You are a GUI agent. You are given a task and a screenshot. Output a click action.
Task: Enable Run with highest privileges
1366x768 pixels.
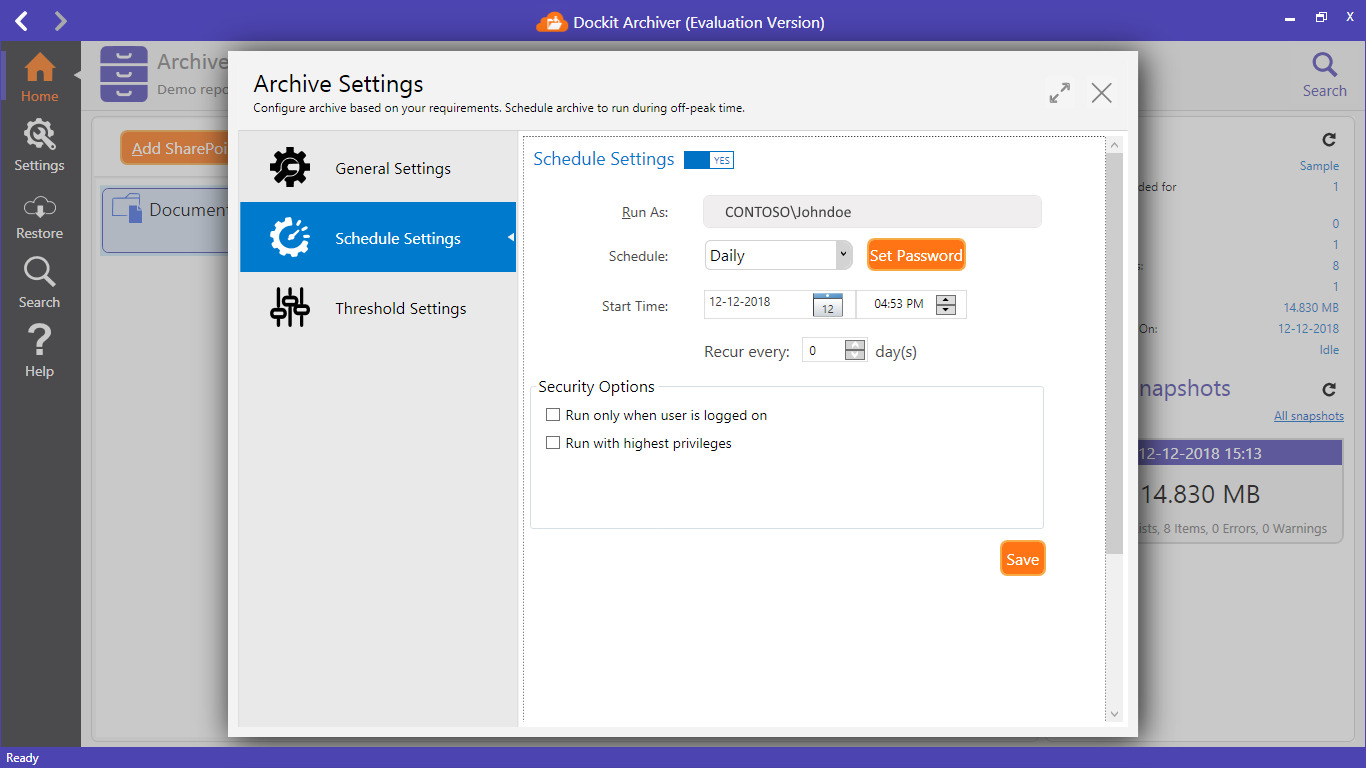click(552, 443)
